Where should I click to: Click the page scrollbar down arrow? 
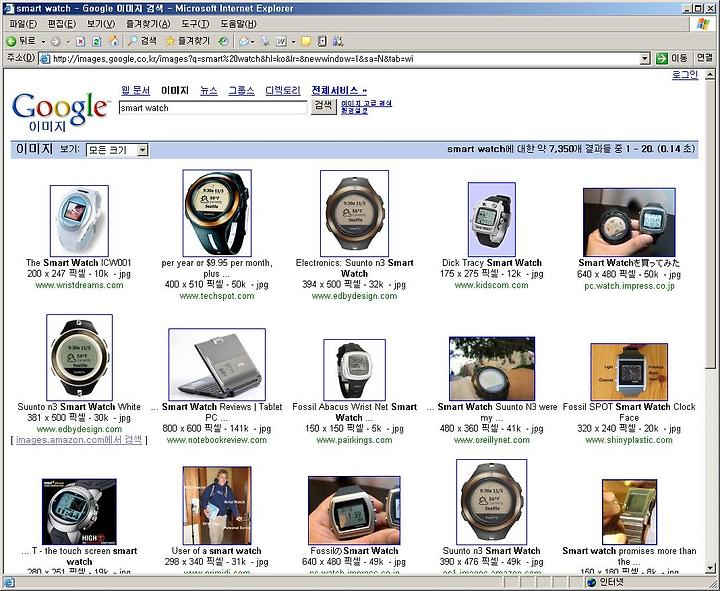(710, 568)
